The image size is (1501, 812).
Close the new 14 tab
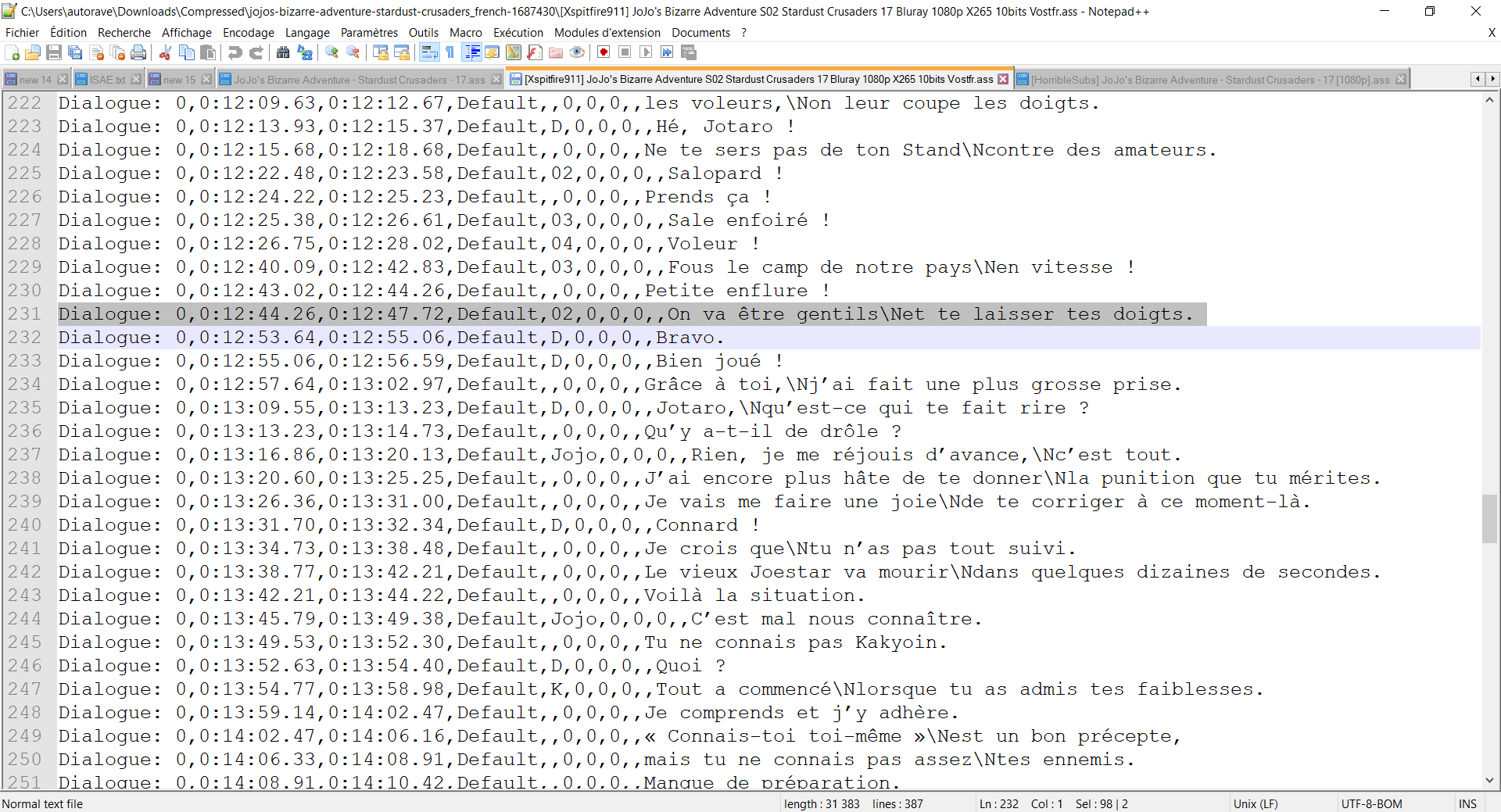[x=63, y=79]
